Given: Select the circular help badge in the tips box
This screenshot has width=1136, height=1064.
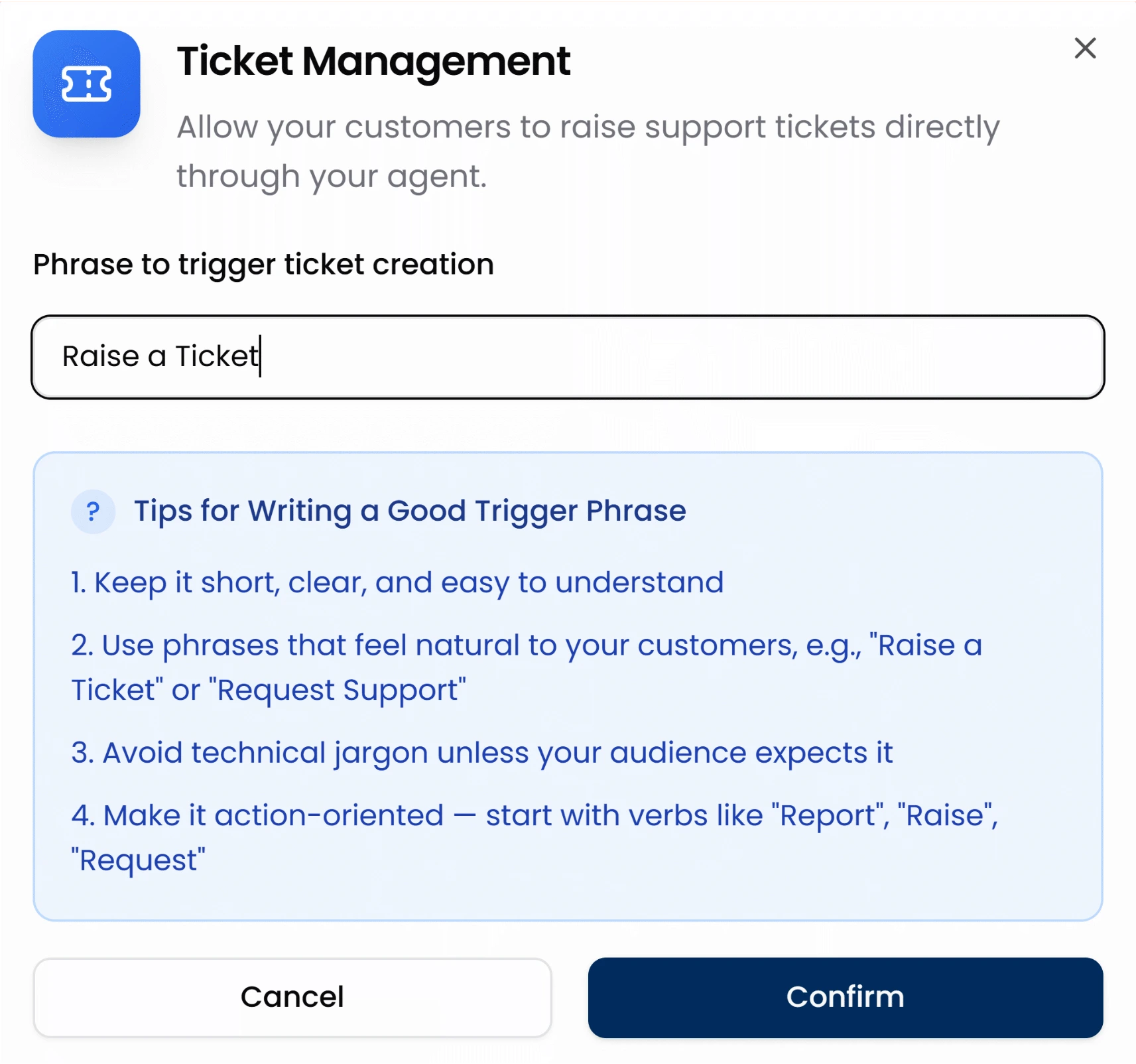Looking at the screenshot, I should click(x=92, y=511).
